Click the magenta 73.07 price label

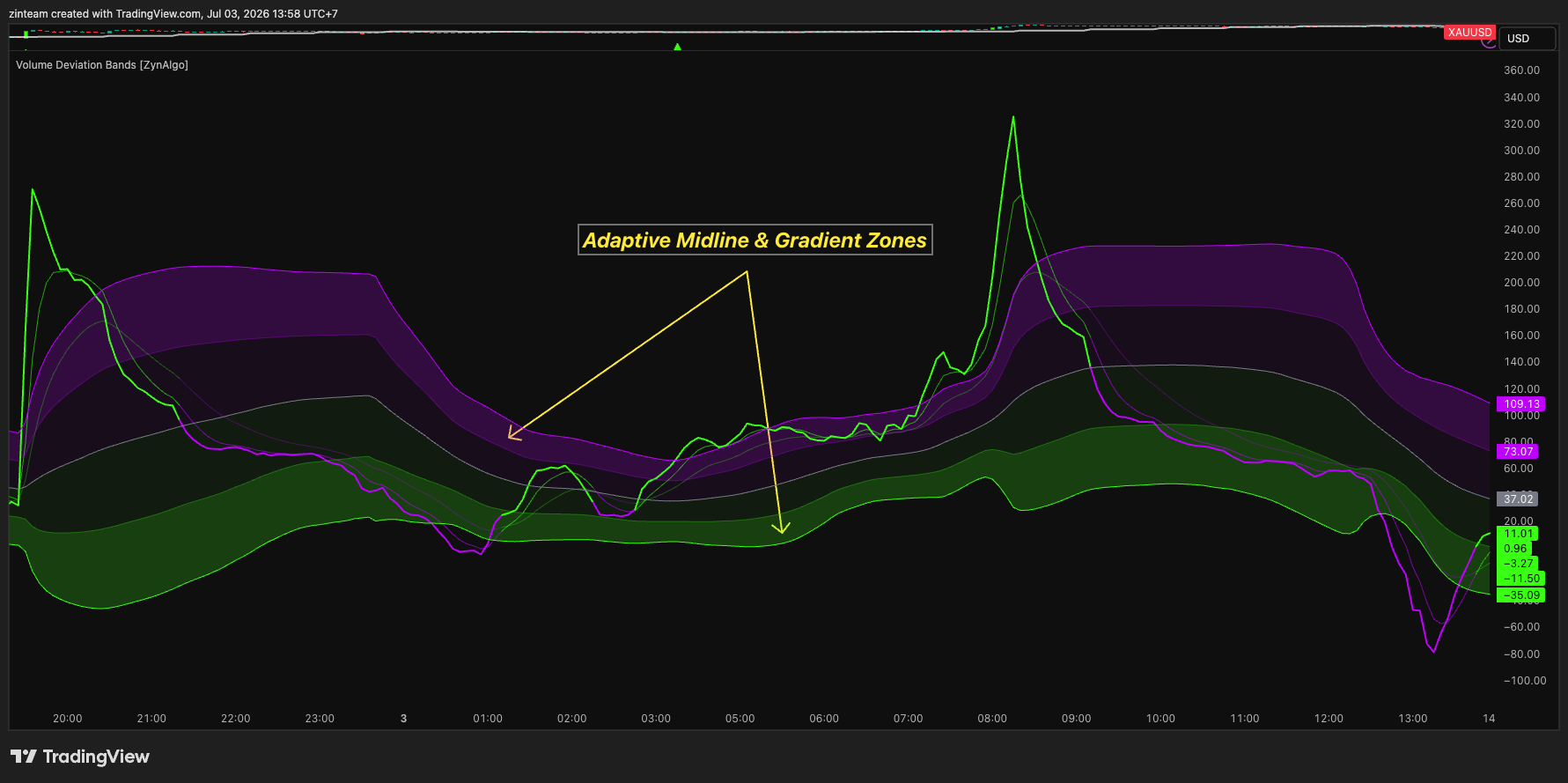pyautogui.click(x=1518, y=452)
